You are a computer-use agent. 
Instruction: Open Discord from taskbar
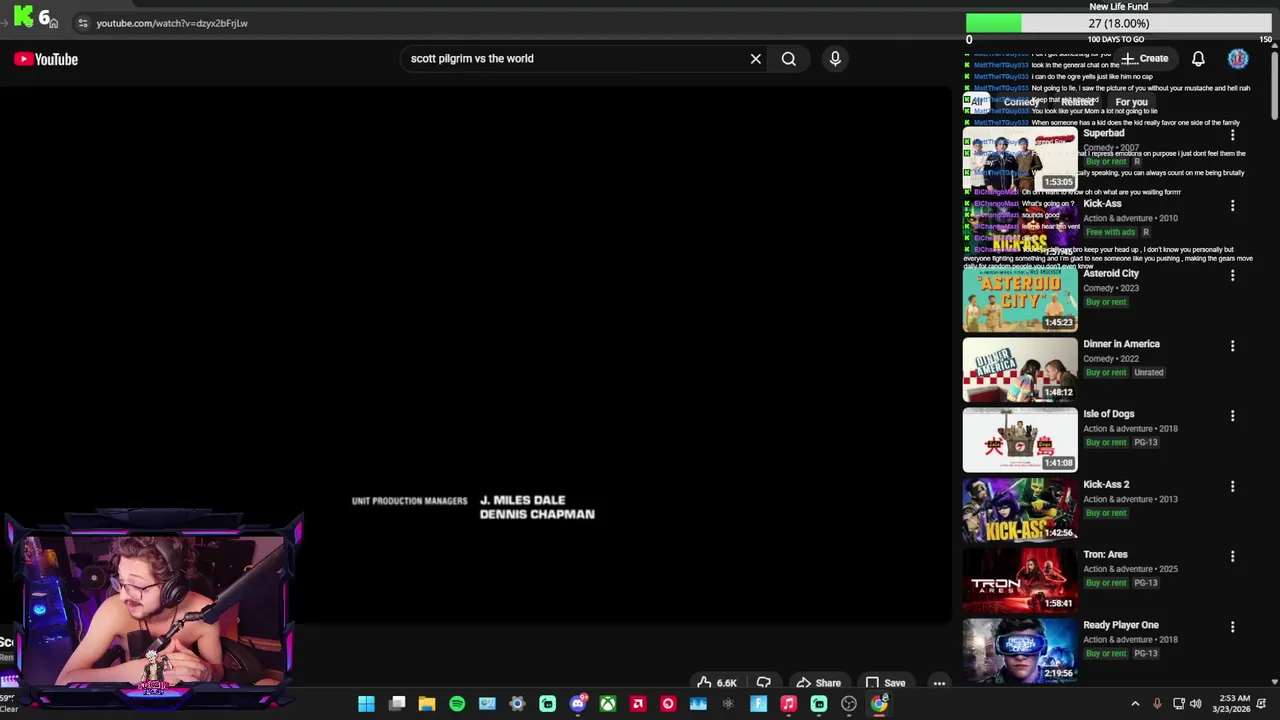578,704
